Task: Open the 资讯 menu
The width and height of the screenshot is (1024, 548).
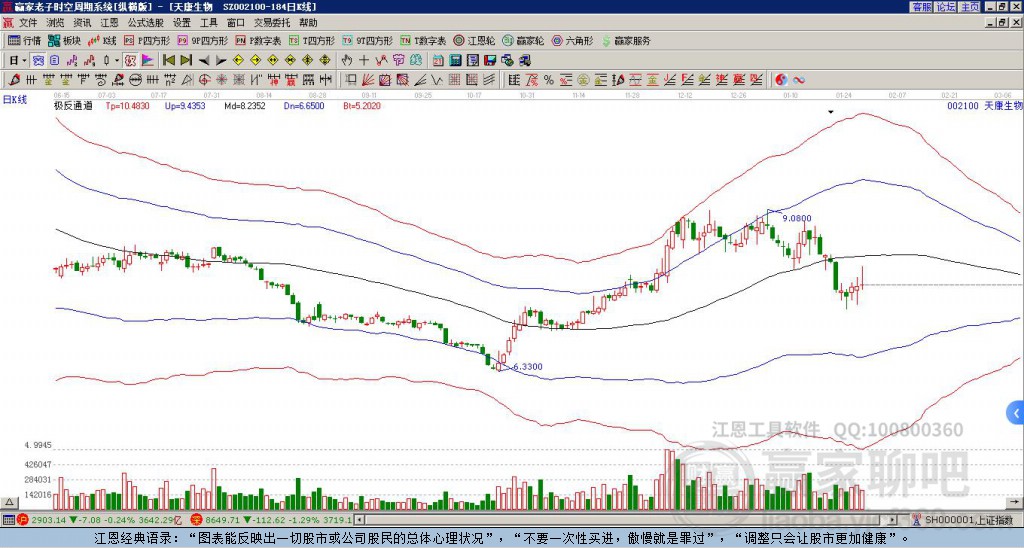Action: tap(82, 23)
